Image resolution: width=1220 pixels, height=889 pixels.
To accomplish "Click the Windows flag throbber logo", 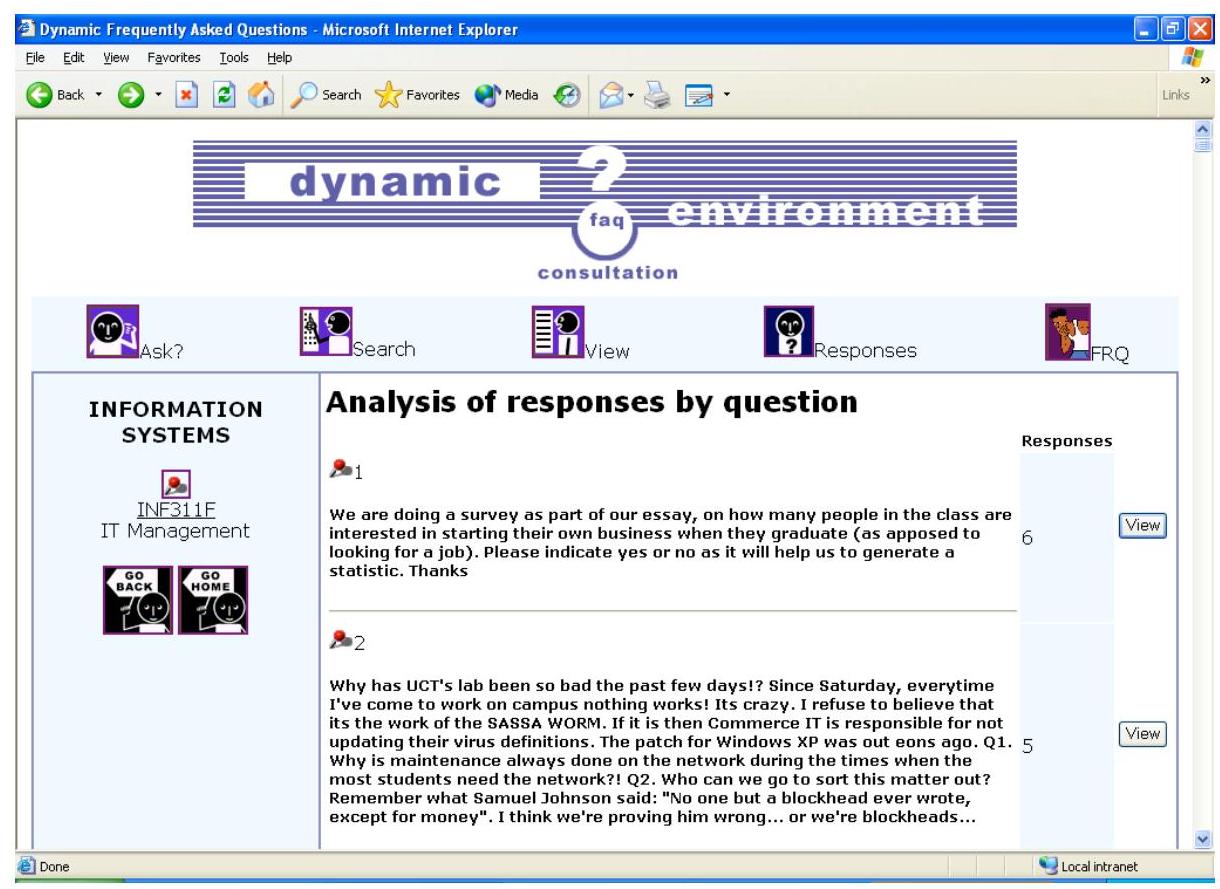I will [1193, 58].
